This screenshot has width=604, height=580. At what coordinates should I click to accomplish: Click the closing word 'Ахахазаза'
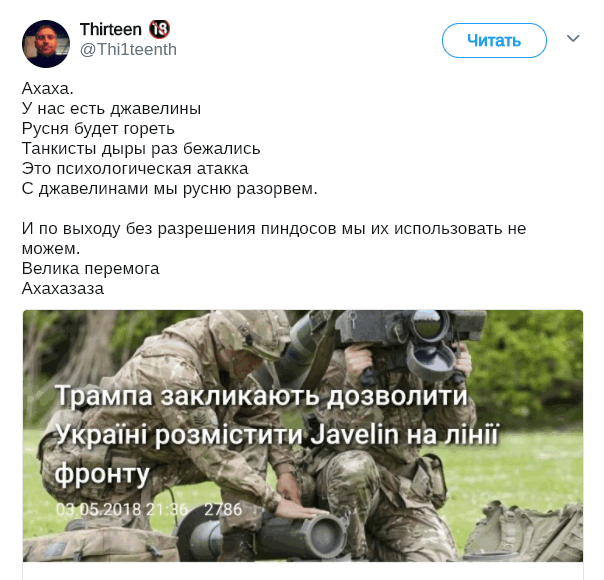[63, 288]
